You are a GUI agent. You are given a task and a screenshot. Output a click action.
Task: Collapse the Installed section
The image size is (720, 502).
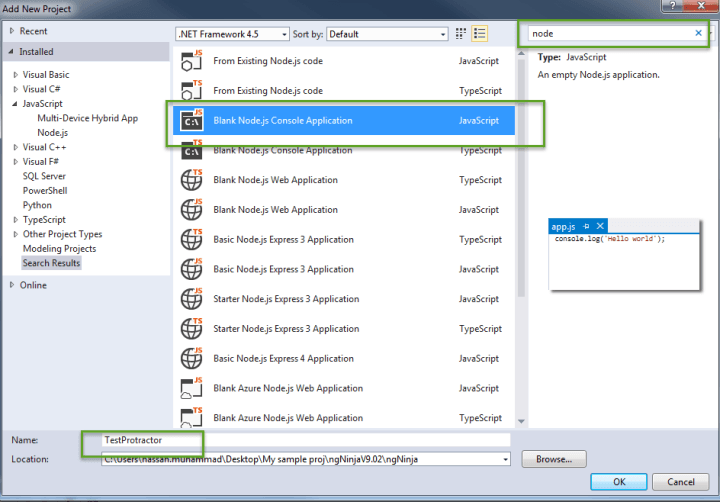(x=11, y=52)
